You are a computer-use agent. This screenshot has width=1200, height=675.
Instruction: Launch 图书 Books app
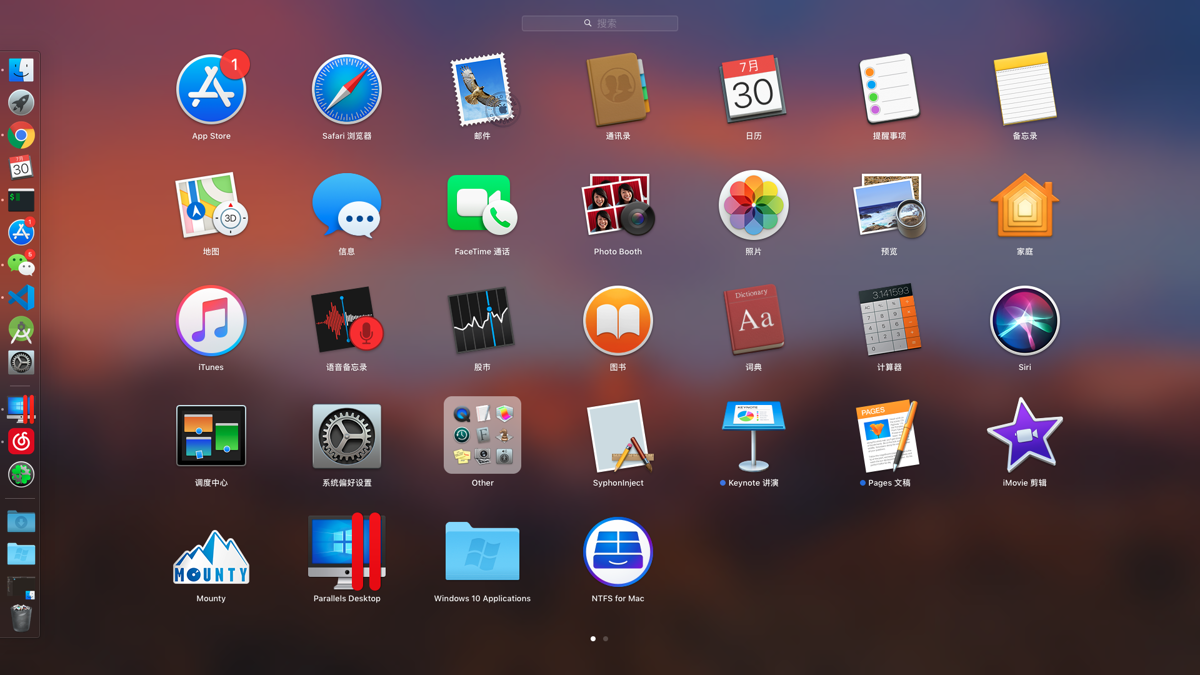pos(618,321)
